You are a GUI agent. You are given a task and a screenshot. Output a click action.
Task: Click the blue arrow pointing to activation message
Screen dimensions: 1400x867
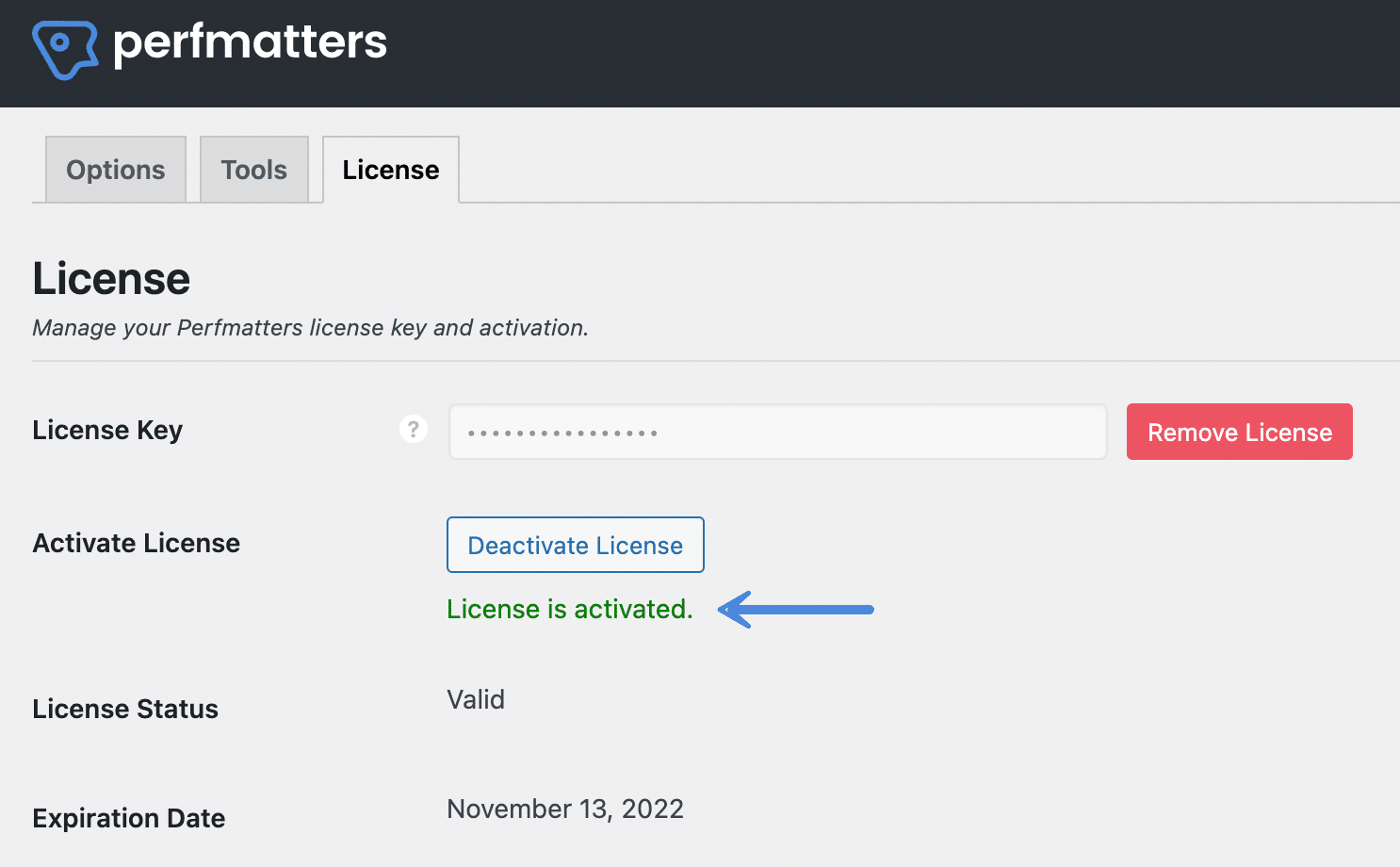coord(796,610)
